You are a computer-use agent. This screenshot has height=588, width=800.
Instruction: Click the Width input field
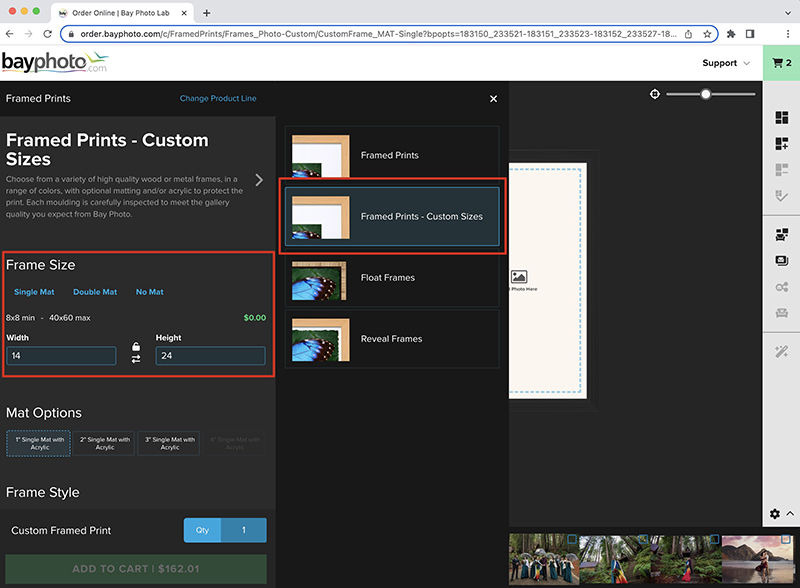pyautogui.click(x=61, y=356)
